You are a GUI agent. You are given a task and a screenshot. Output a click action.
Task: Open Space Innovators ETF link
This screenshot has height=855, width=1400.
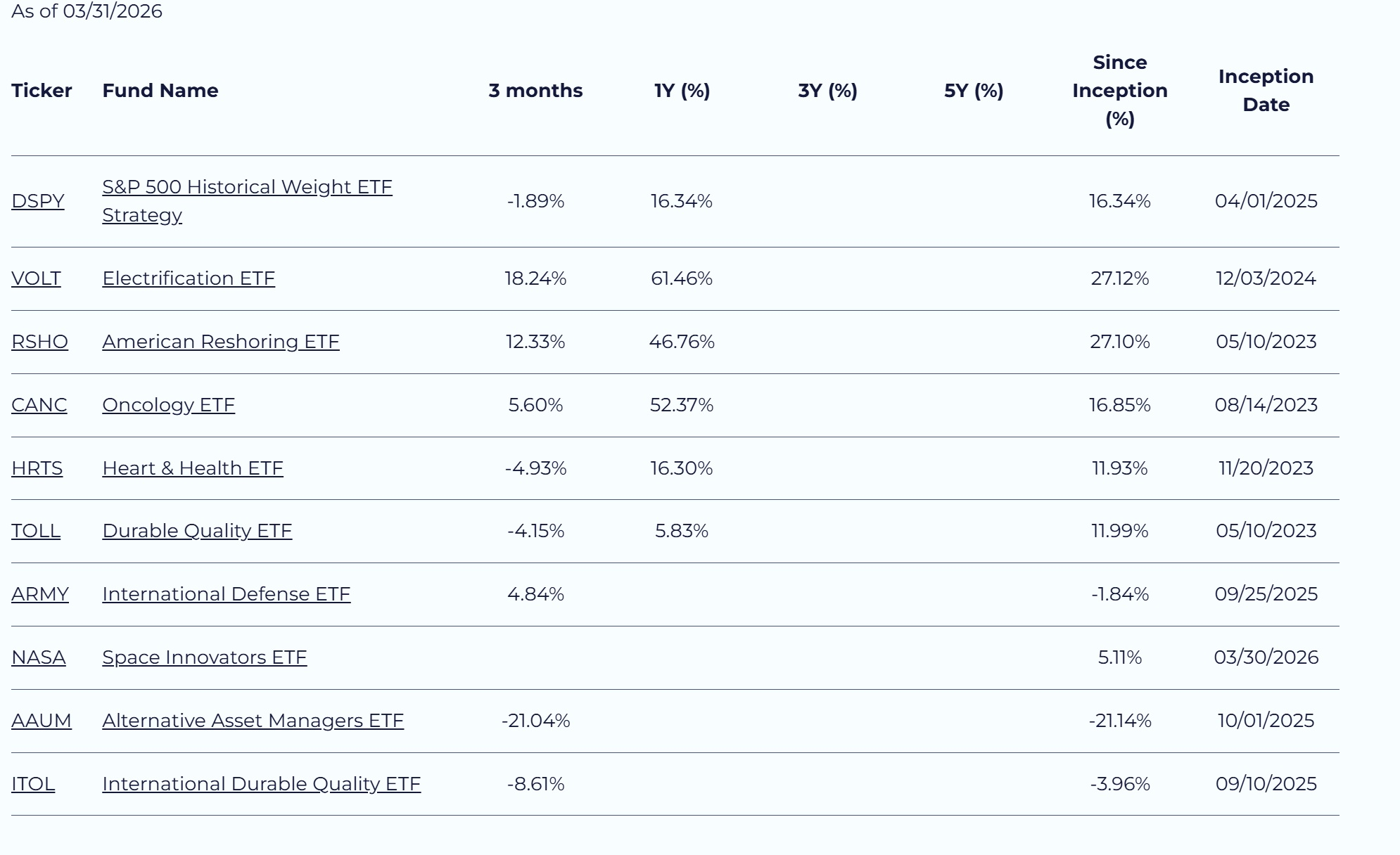[205, 657]
